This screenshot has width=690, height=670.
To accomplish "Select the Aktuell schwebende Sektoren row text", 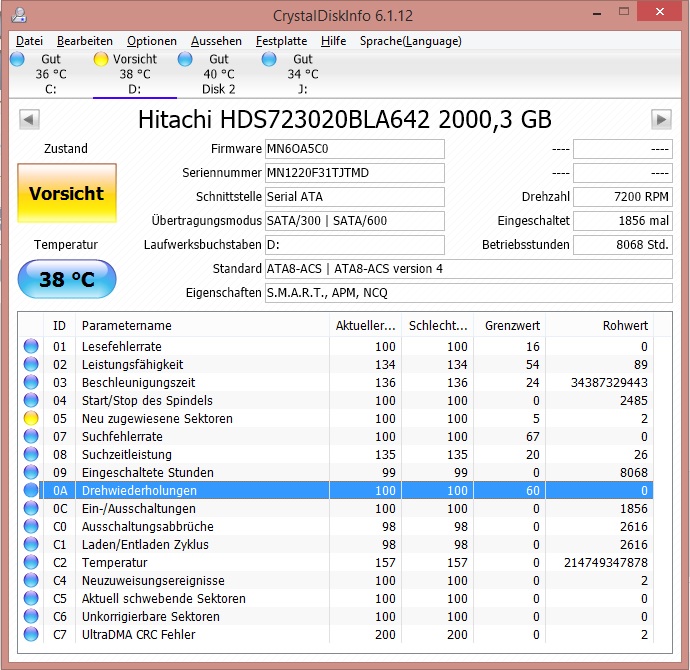I will [x=164, y=598].
